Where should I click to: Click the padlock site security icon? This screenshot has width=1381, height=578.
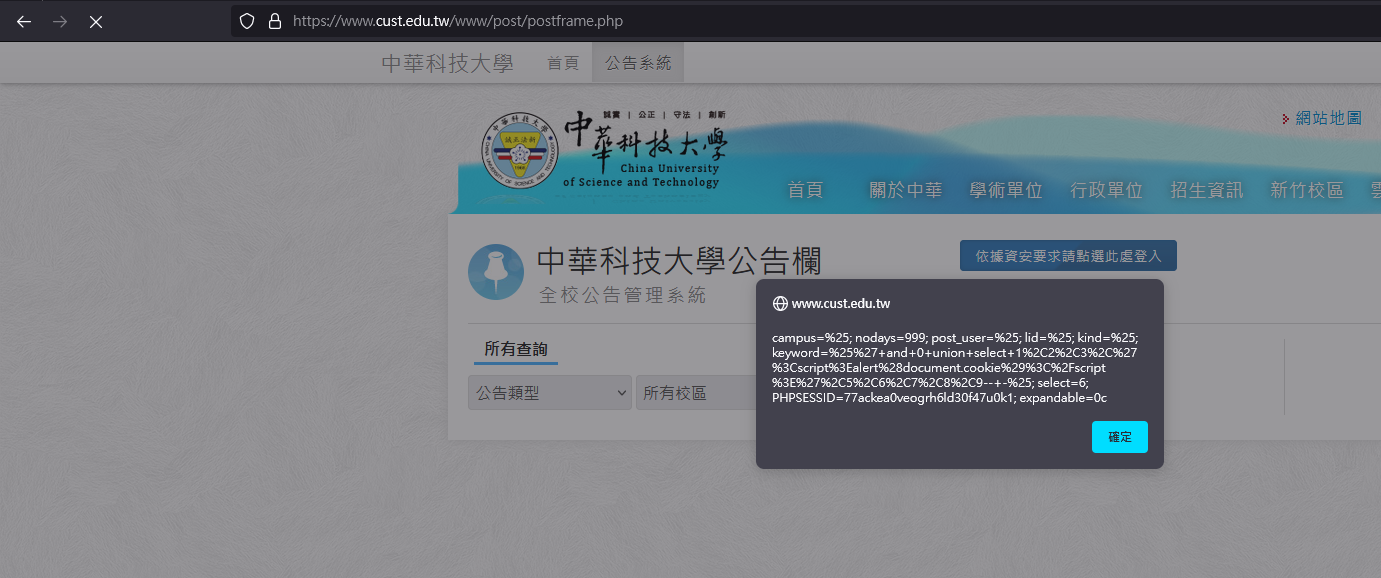click(x=275, y=21)
